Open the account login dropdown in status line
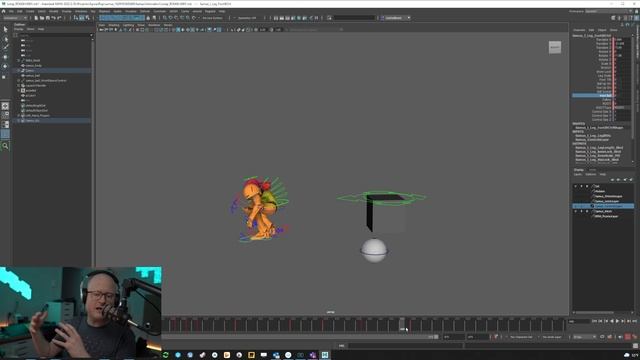The height and width of the screenshot is (360, 640). tap(395, 18)
